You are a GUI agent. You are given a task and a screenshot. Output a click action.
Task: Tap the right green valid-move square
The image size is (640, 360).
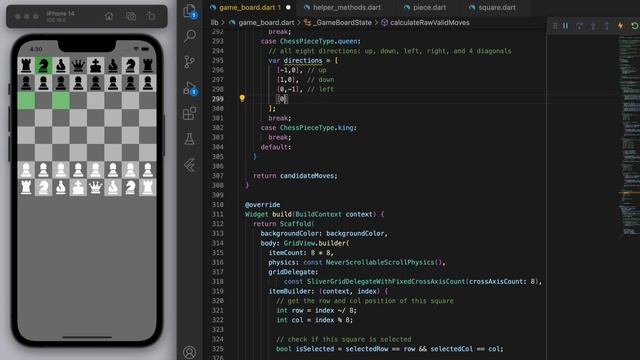point(61,100)
